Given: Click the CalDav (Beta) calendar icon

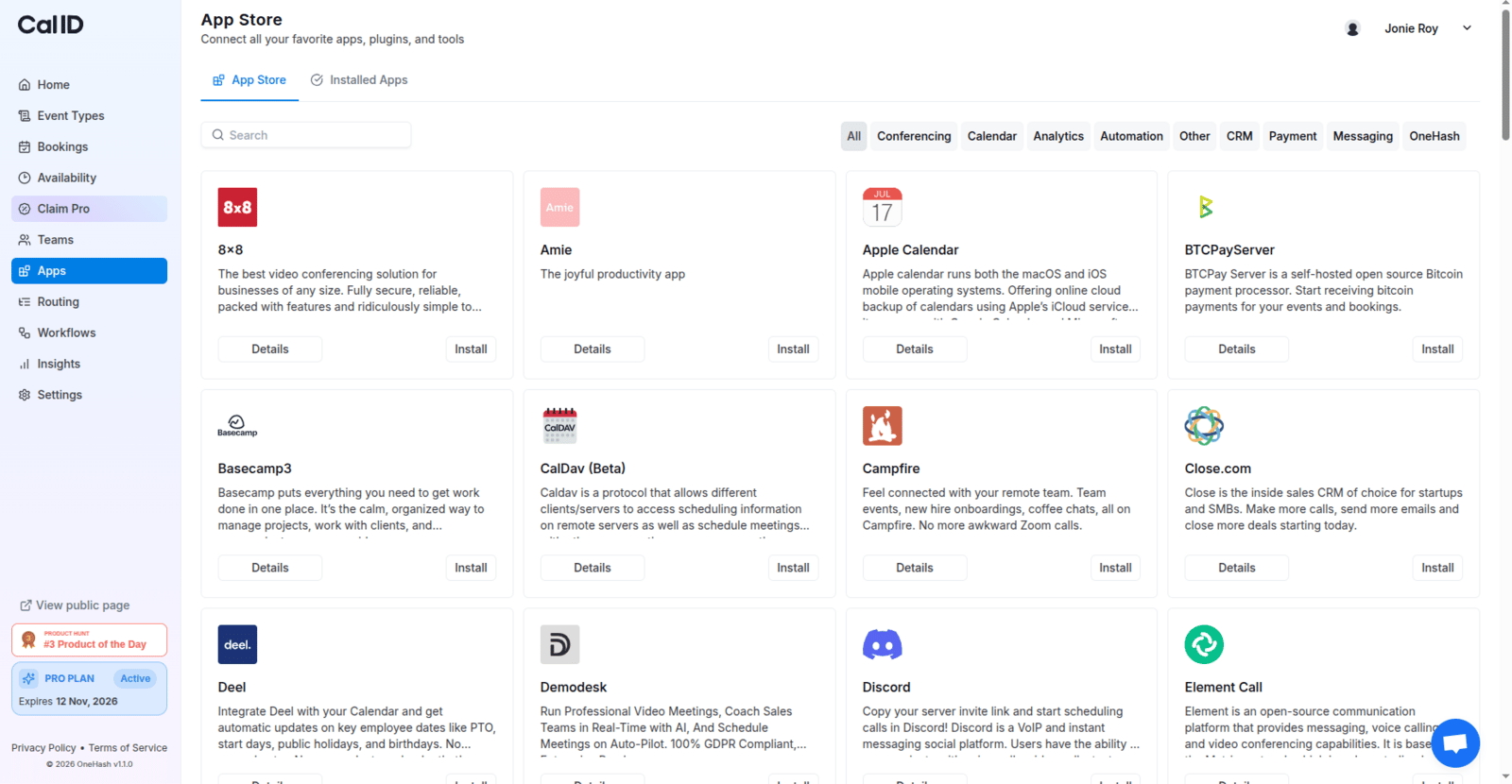Looking at the screenshot, I should (x=559, y=425).
